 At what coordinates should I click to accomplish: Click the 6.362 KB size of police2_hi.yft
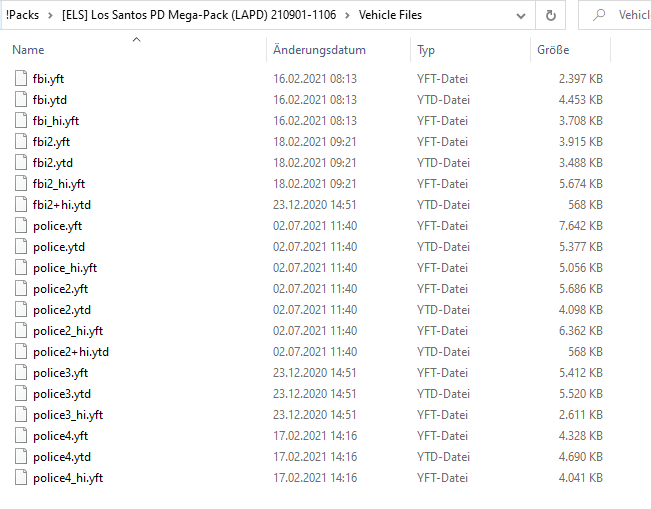580,331
